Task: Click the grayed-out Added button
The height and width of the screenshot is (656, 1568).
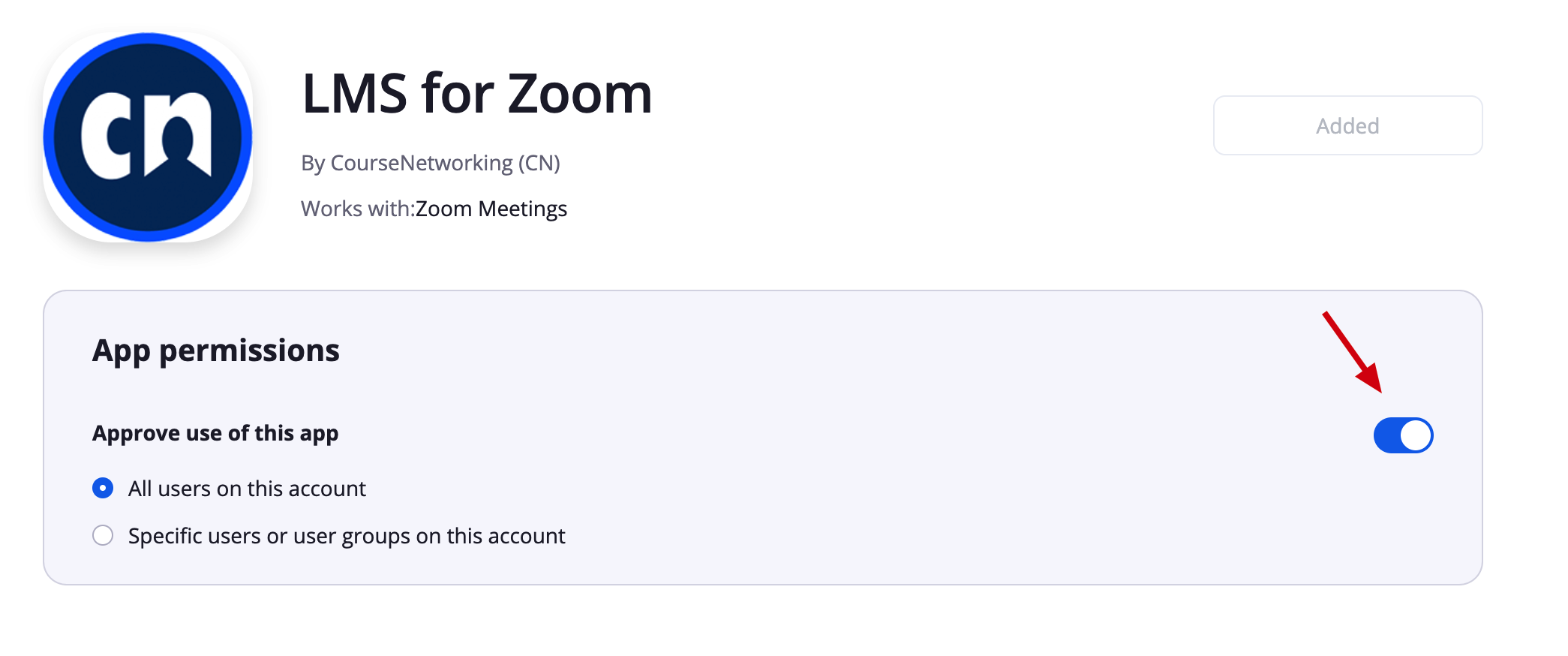Action: (x=1347, y=125)
